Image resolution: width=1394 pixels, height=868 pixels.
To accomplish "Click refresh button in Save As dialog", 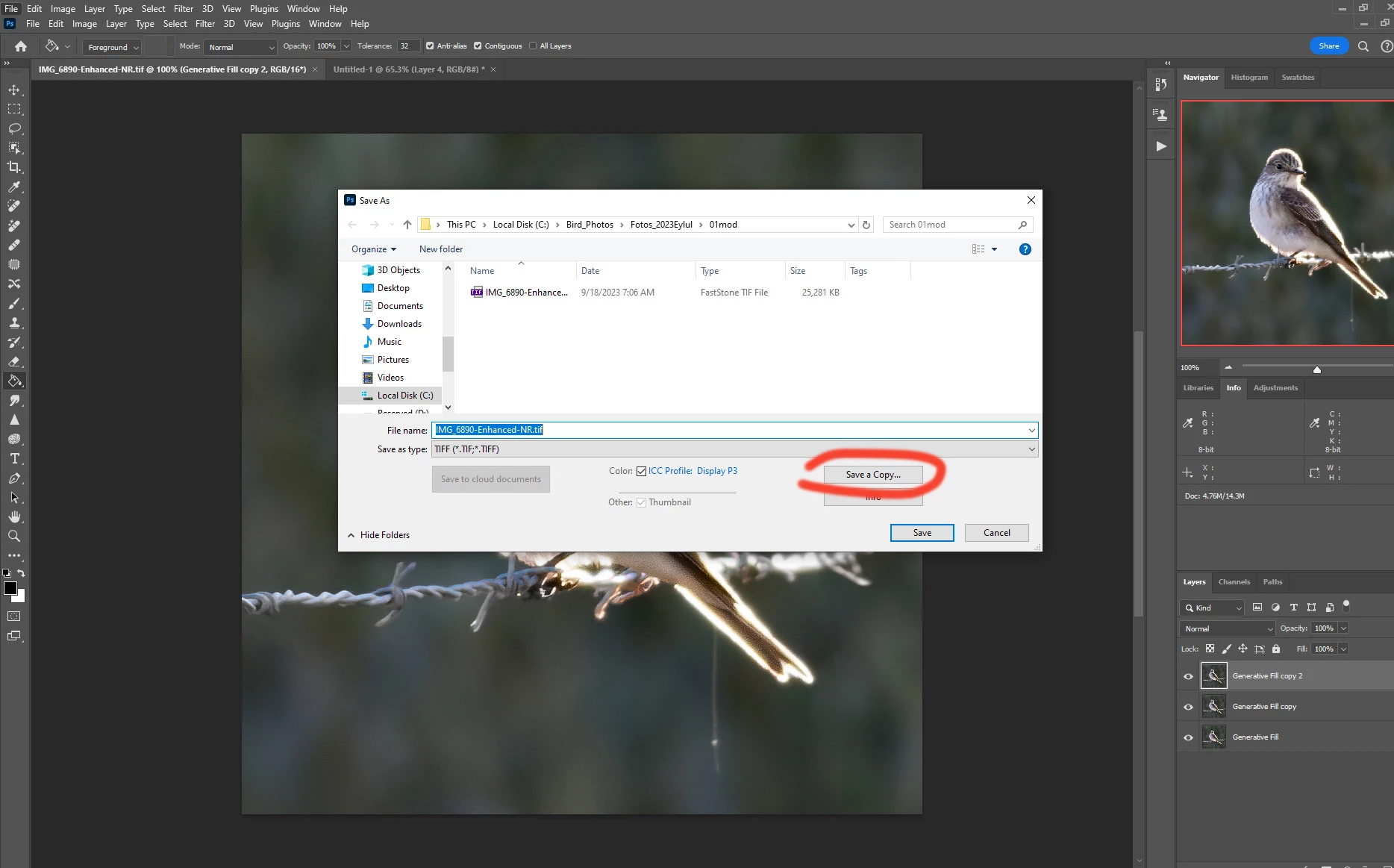I will [866, 225].
